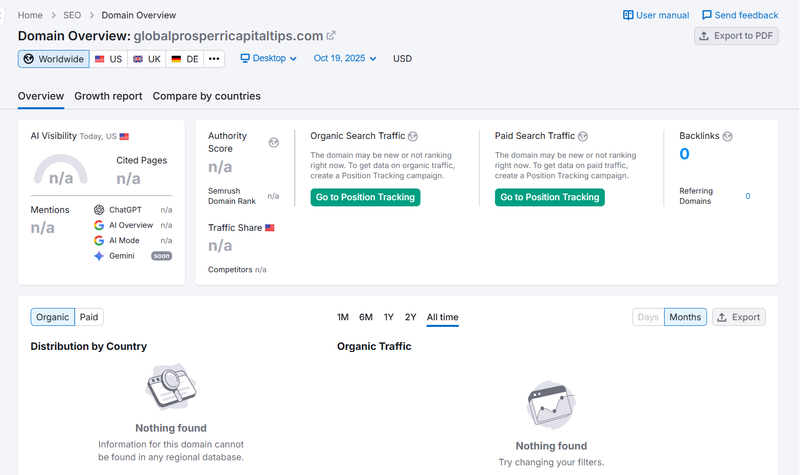Viewport: 800px width, 475px height.
Task: Click the ChatGPT logo icon
Action: 99,210
